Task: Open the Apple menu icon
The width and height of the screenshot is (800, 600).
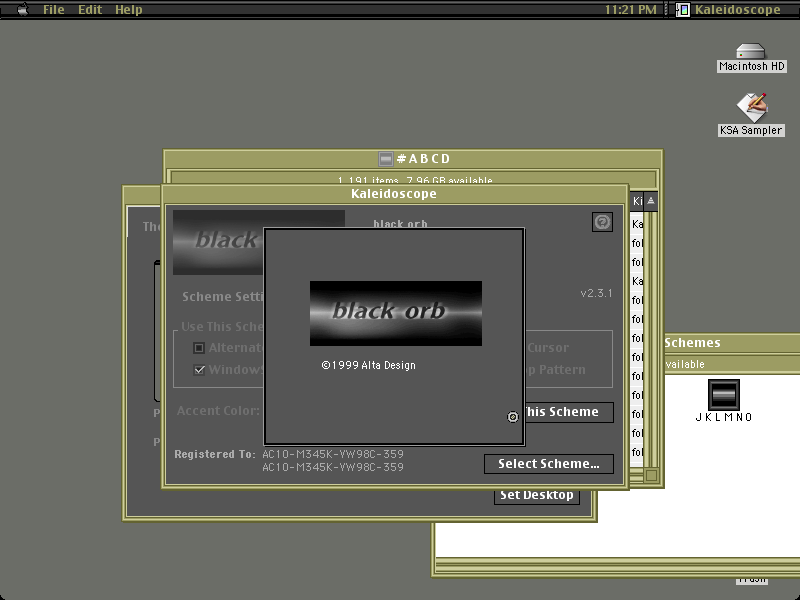Action: 23,9
